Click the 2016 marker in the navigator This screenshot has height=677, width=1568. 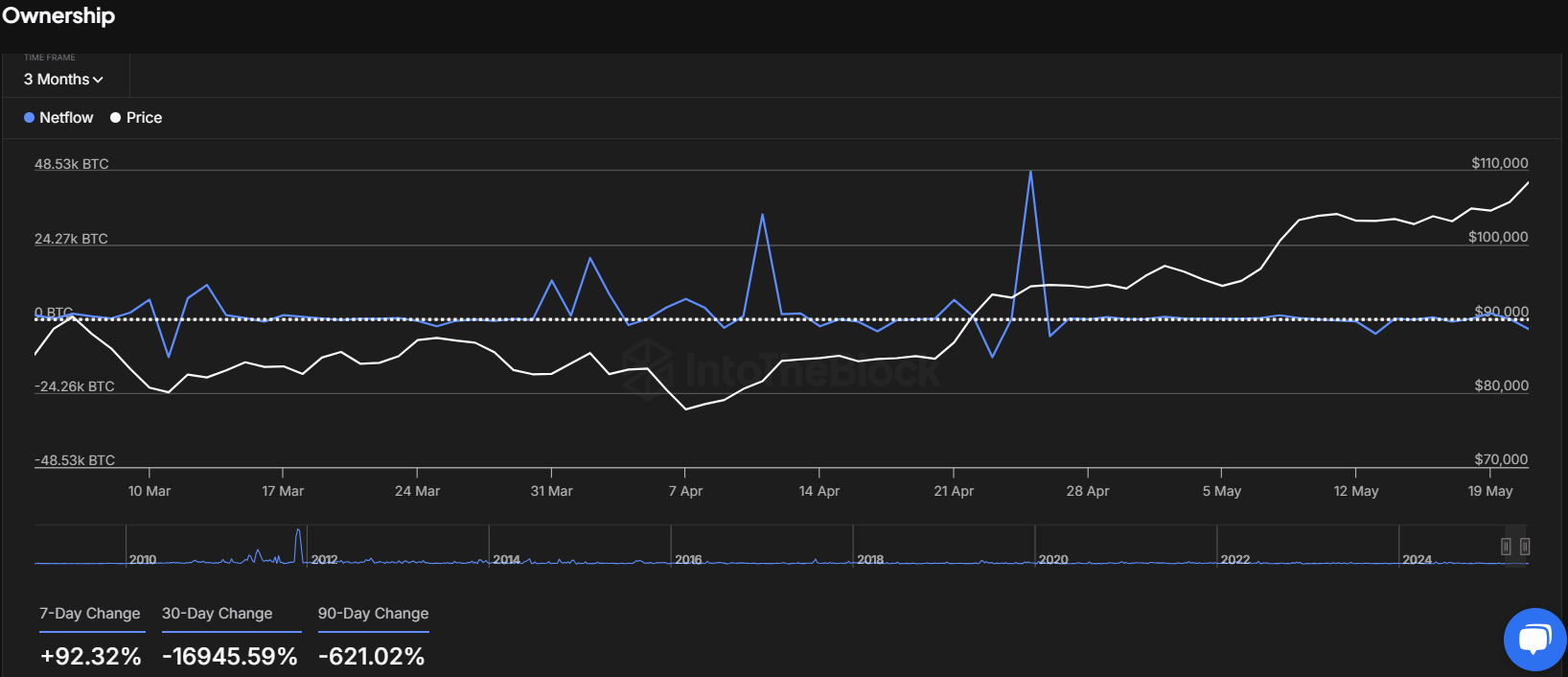pyautogui.click(x=688, y=559)
